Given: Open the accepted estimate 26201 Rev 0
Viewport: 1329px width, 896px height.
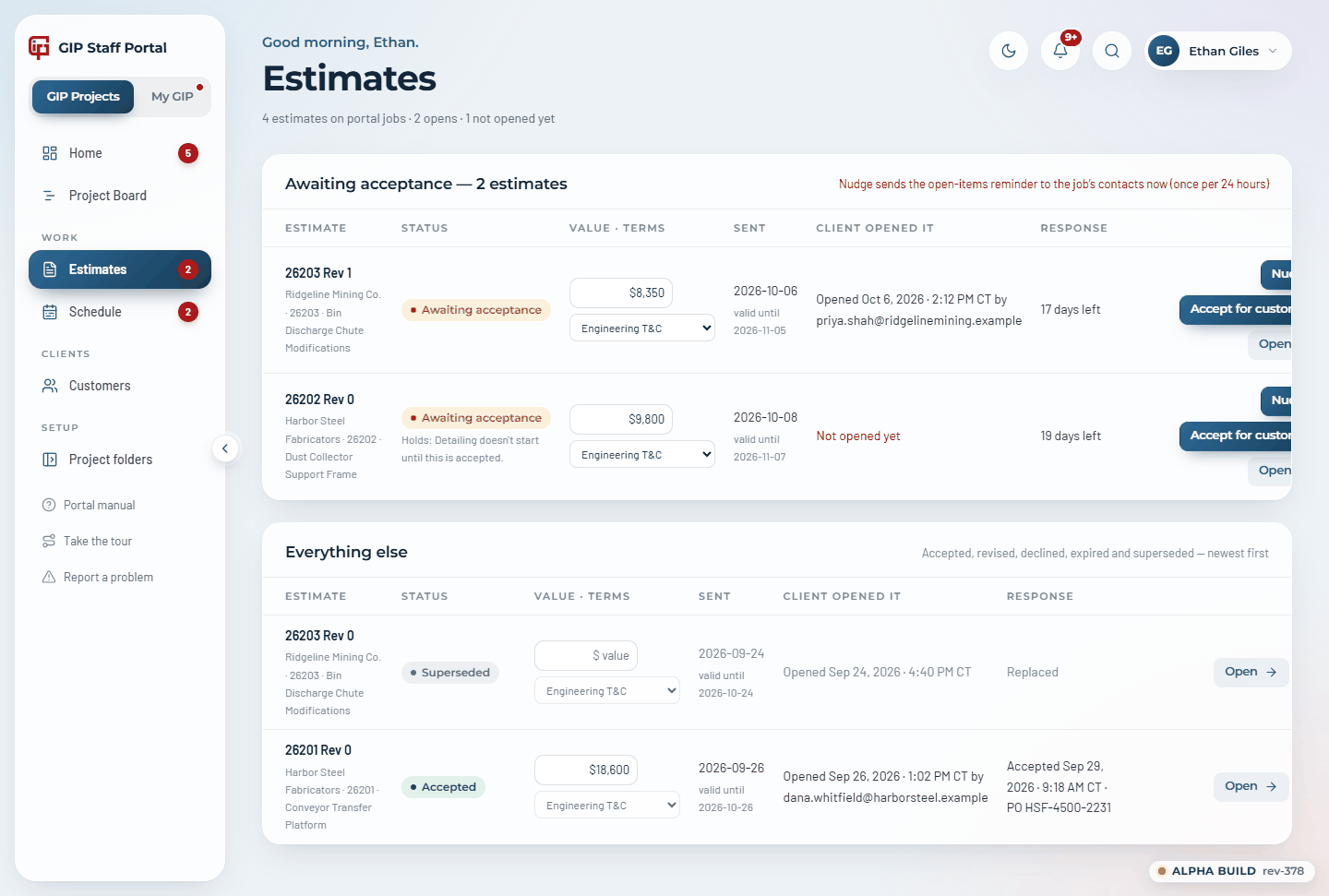Looking at the screenshot, I should pyautogui.click(x=1251, y=786).
